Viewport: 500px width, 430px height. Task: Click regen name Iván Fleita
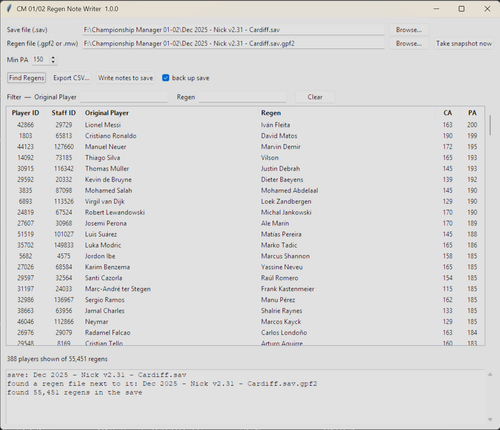[x=275, y=125]
